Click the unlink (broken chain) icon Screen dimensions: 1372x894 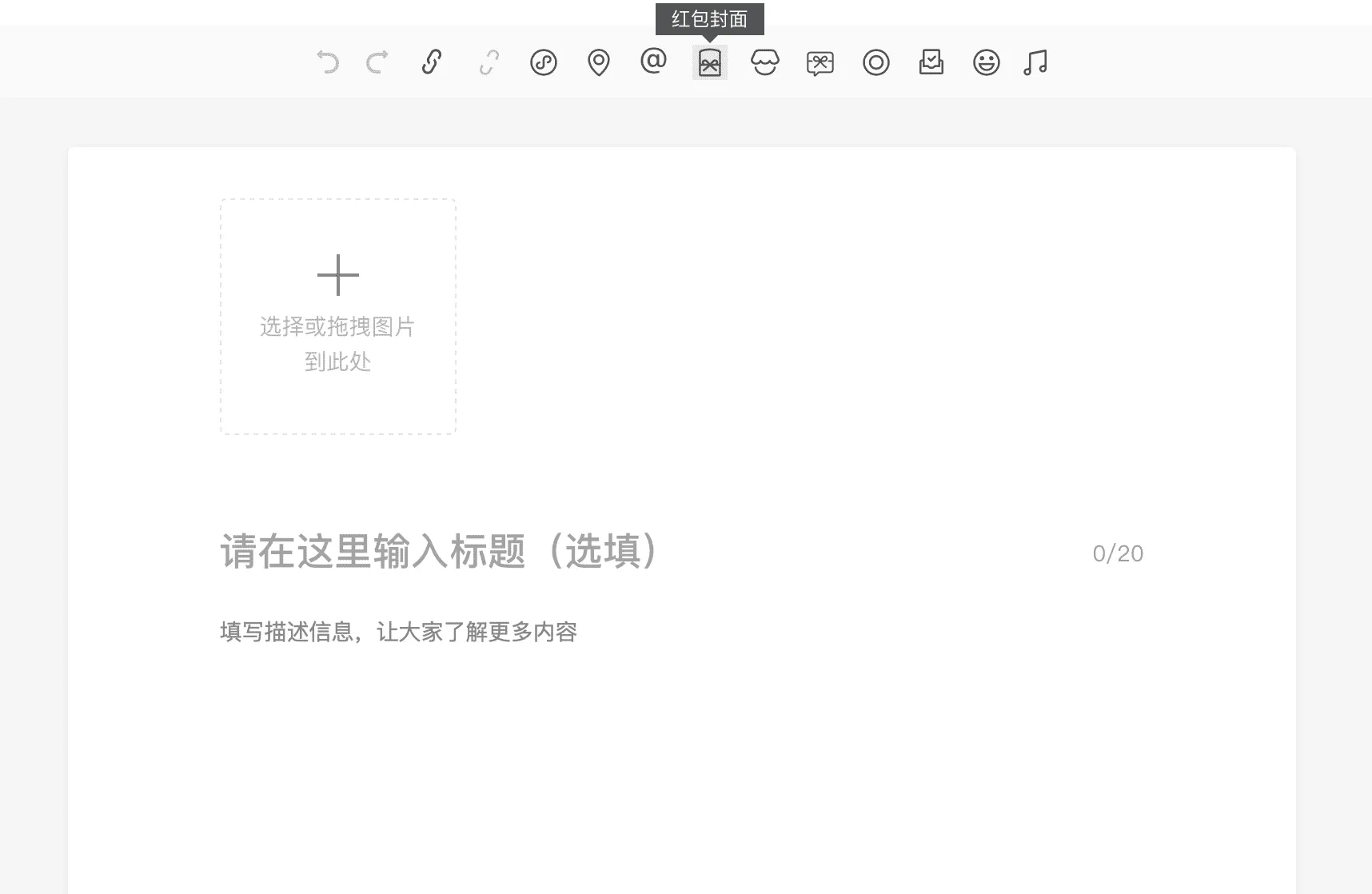point(489,62)
